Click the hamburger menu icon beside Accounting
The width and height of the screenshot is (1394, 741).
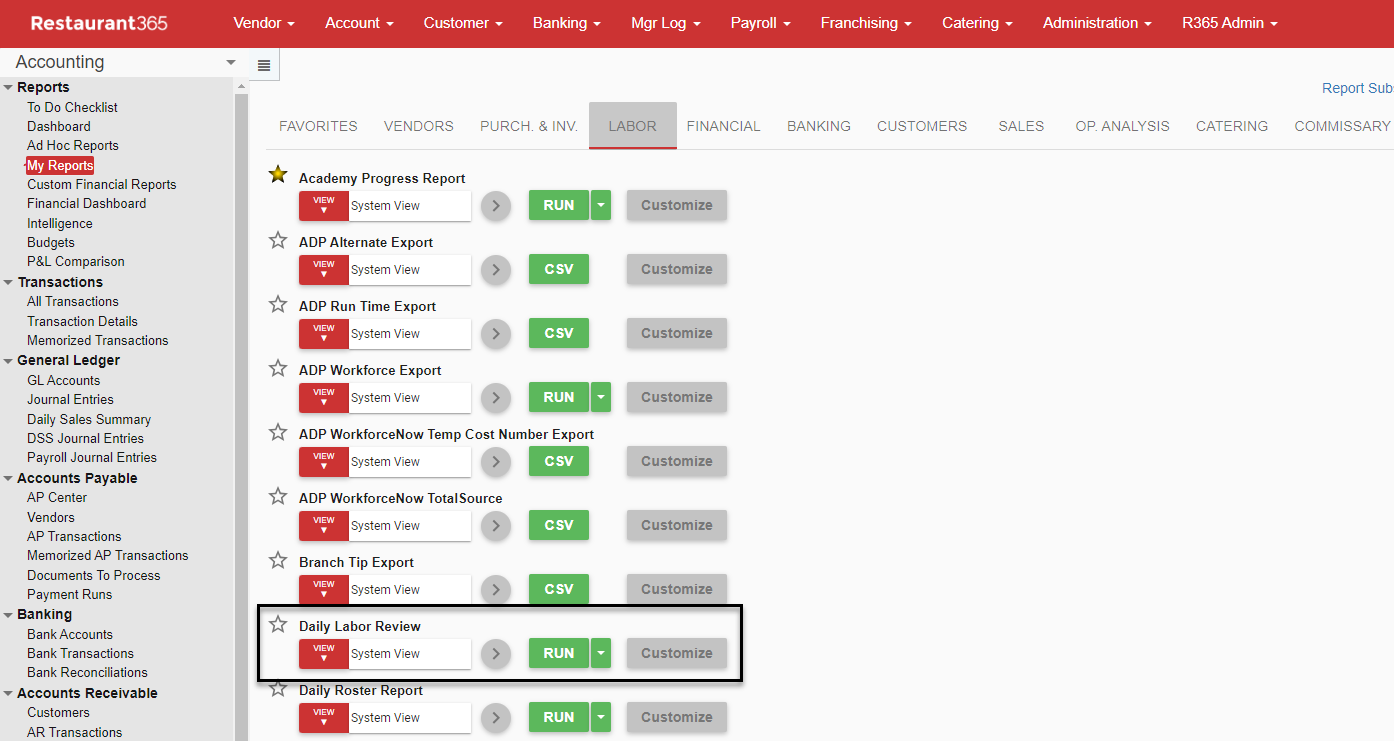coord(264,65)
